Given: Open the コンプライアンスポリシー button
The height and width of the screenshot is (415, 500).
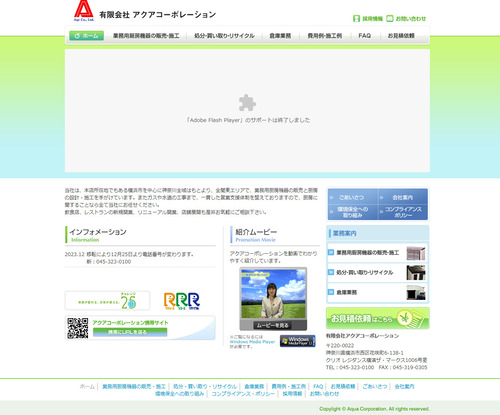Looking at the screenshot, I should pyautogui.click(x=403, y=212).
